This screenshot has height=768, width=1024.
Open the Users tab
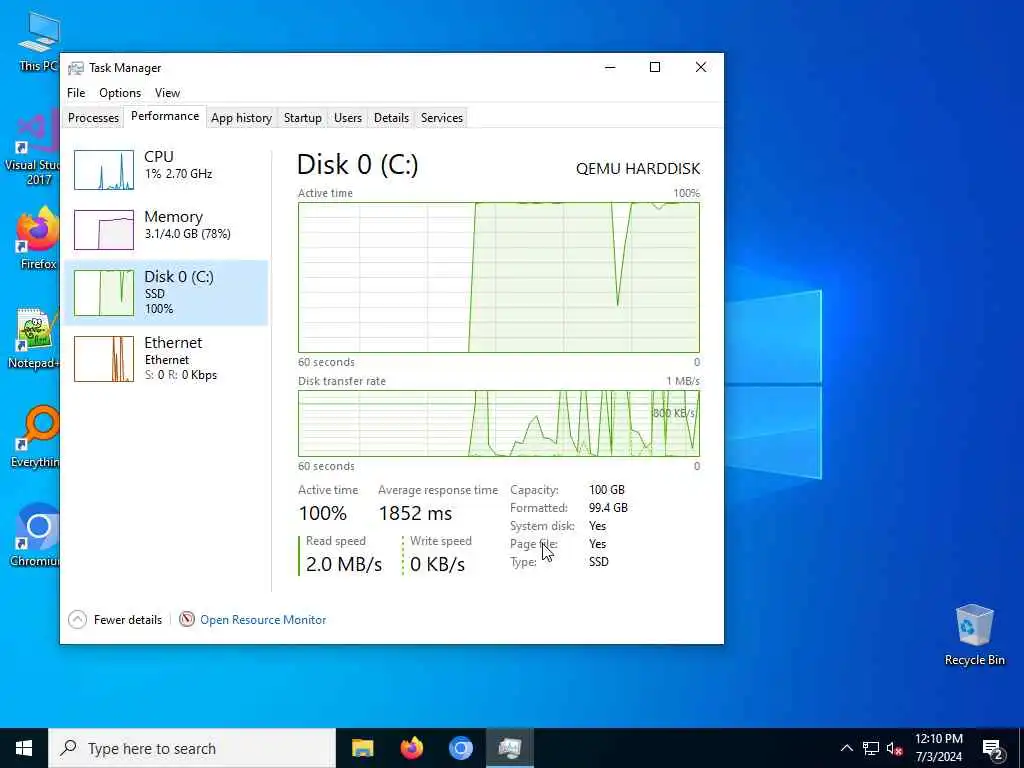[x=347, y=118]
